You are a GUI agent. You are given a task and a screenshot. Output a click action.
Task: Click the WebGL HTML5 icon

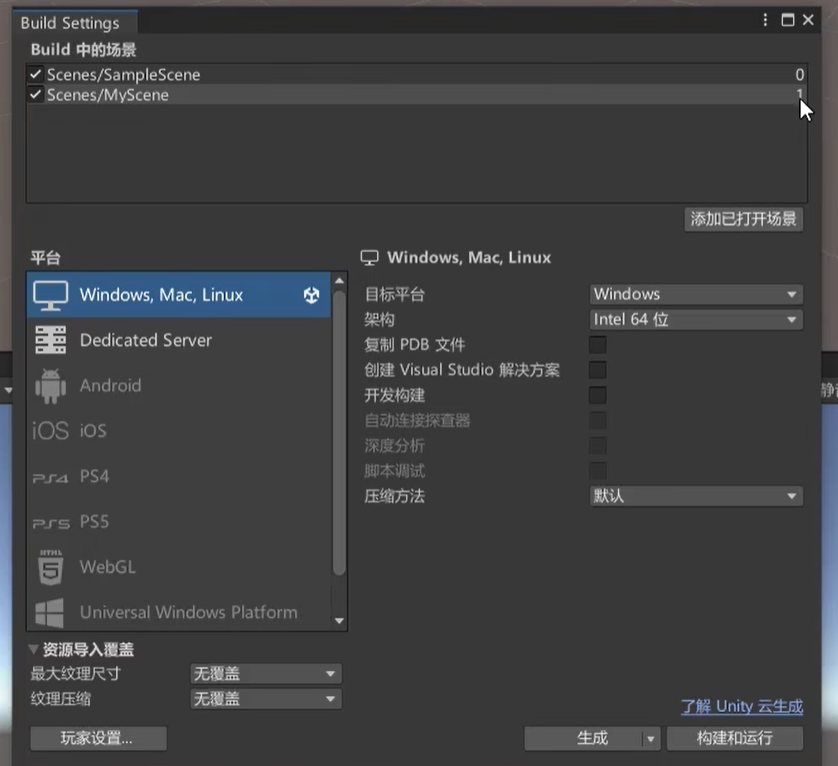pos(51,567)
